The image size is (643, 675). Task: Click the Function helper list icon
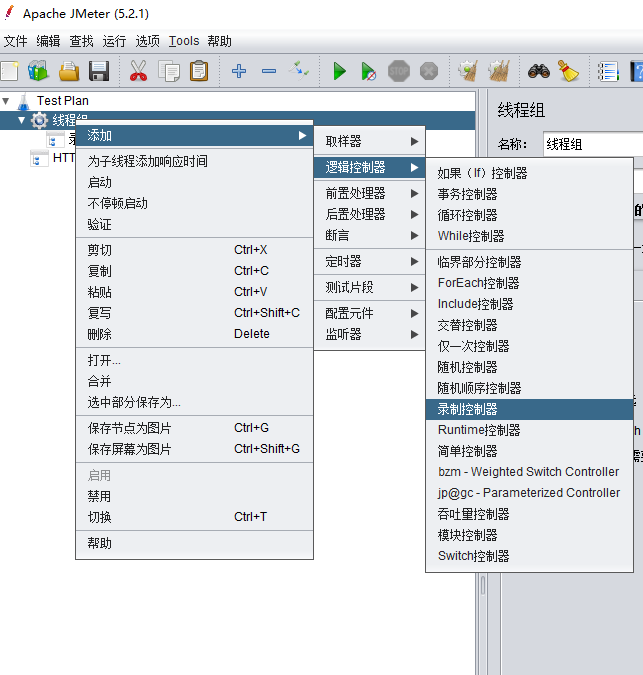click(x=608, y=71)
